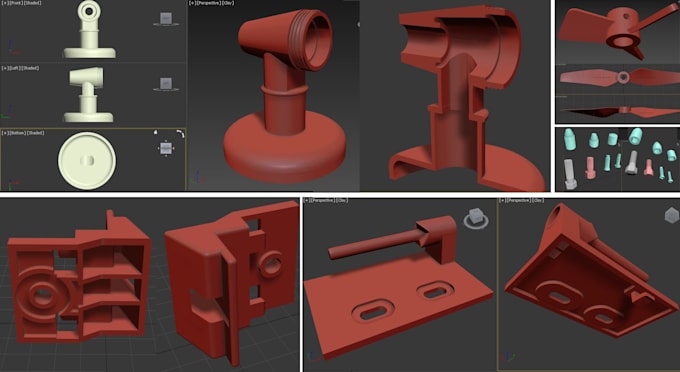Open [Clay] label above the flat plate with rod
The height and width of the screenshot is (372, 680).
click(343, 200)
